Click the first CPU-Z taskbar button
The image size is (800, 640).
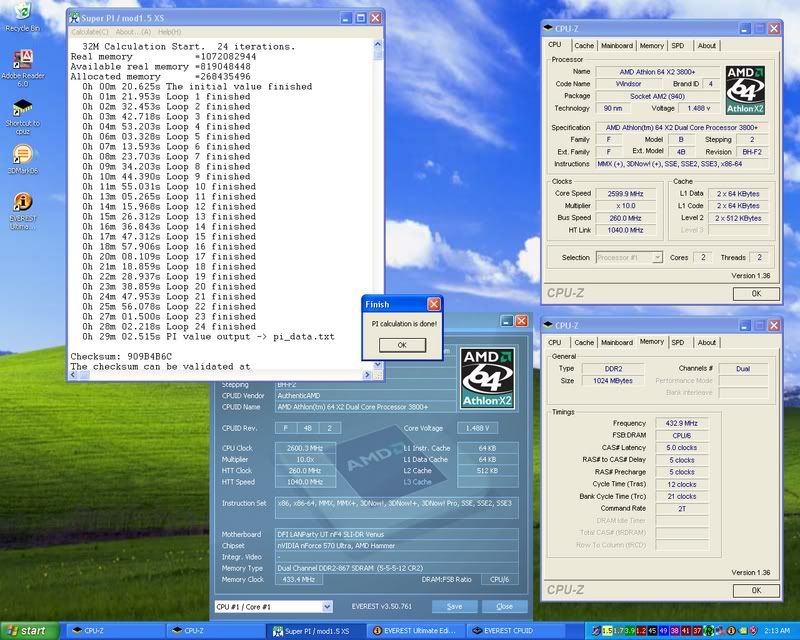(117, 631)
